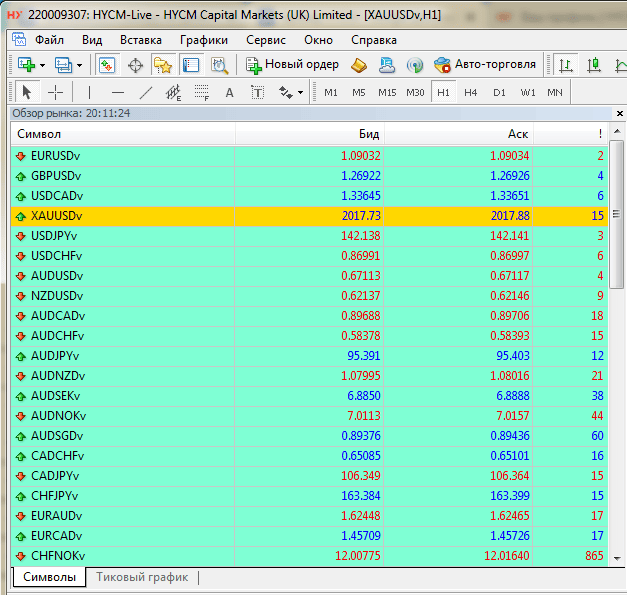Open the MetaEditor yellow book icon
Viewport: 627px width, 595px height.
tap(359, 65)
